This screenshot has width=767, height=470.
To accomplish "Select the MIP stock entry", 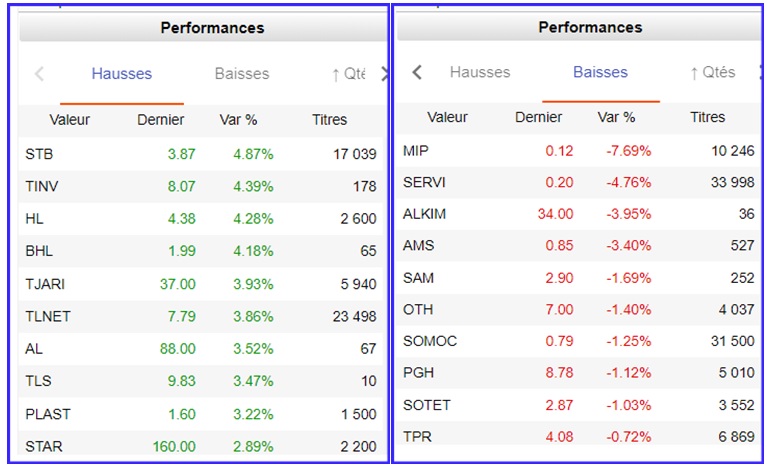I will (415, 151).
